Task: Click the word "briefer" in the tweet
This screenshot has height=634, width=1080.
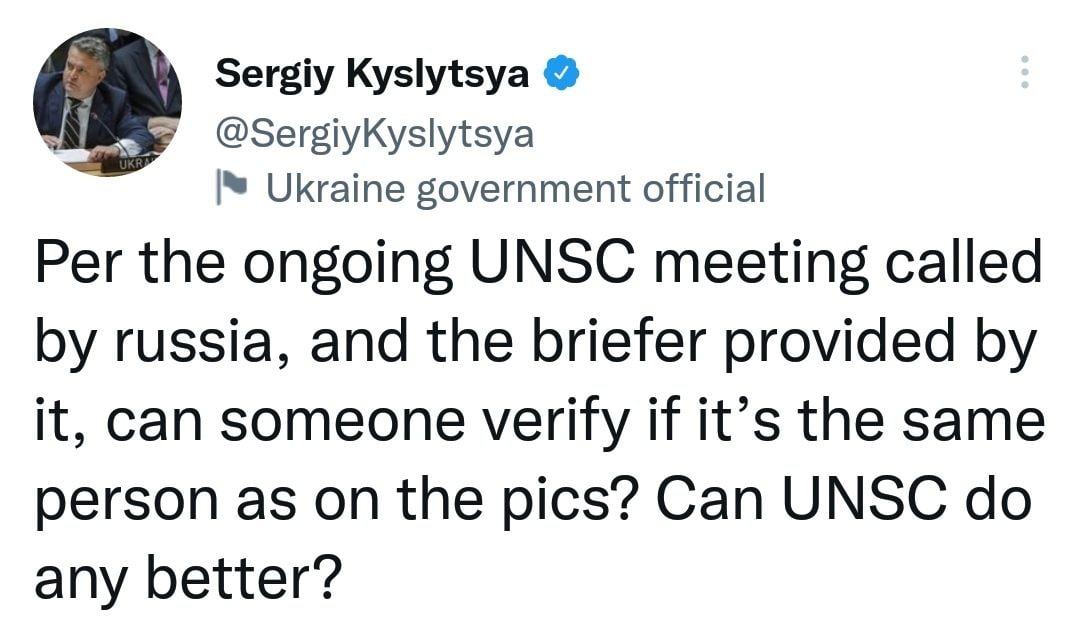Action: click(x=613, y=345)
